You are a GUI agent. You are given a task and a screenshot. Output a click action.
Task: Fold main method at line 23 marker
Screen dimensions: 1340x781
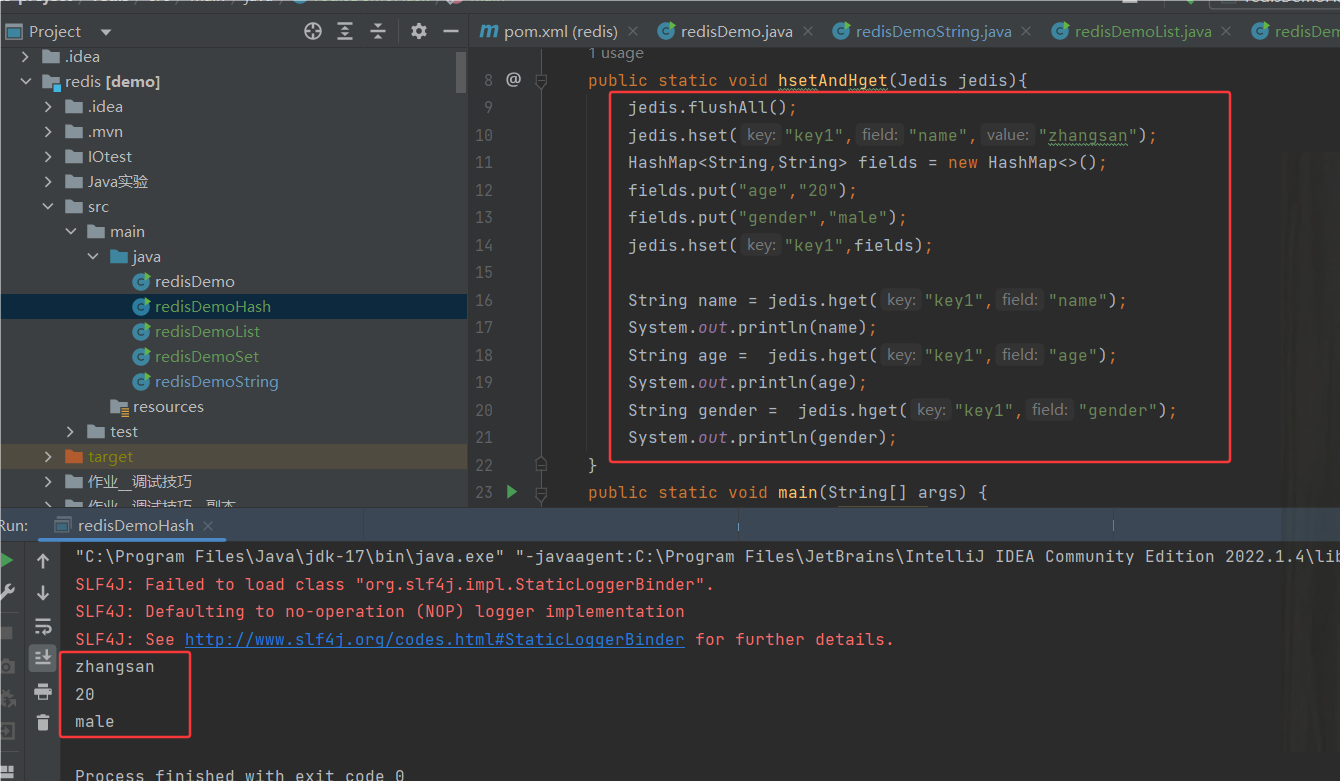541,493
